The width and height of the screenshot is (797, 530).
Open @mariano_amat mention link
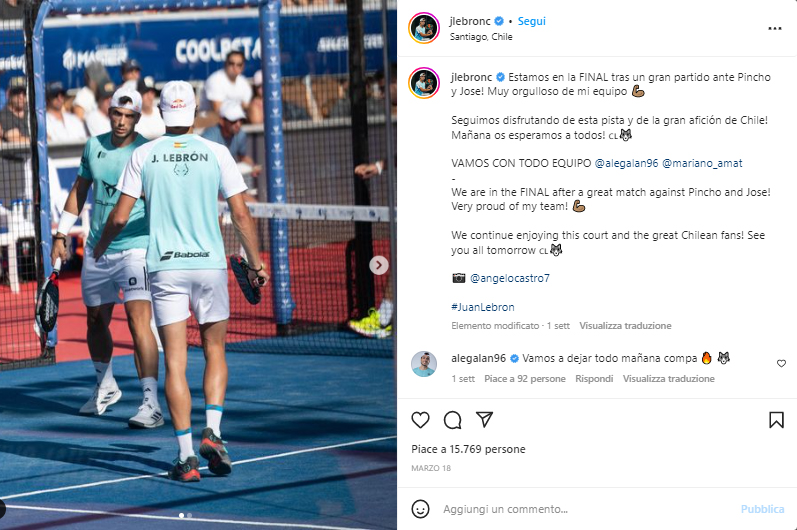(702, 163)
